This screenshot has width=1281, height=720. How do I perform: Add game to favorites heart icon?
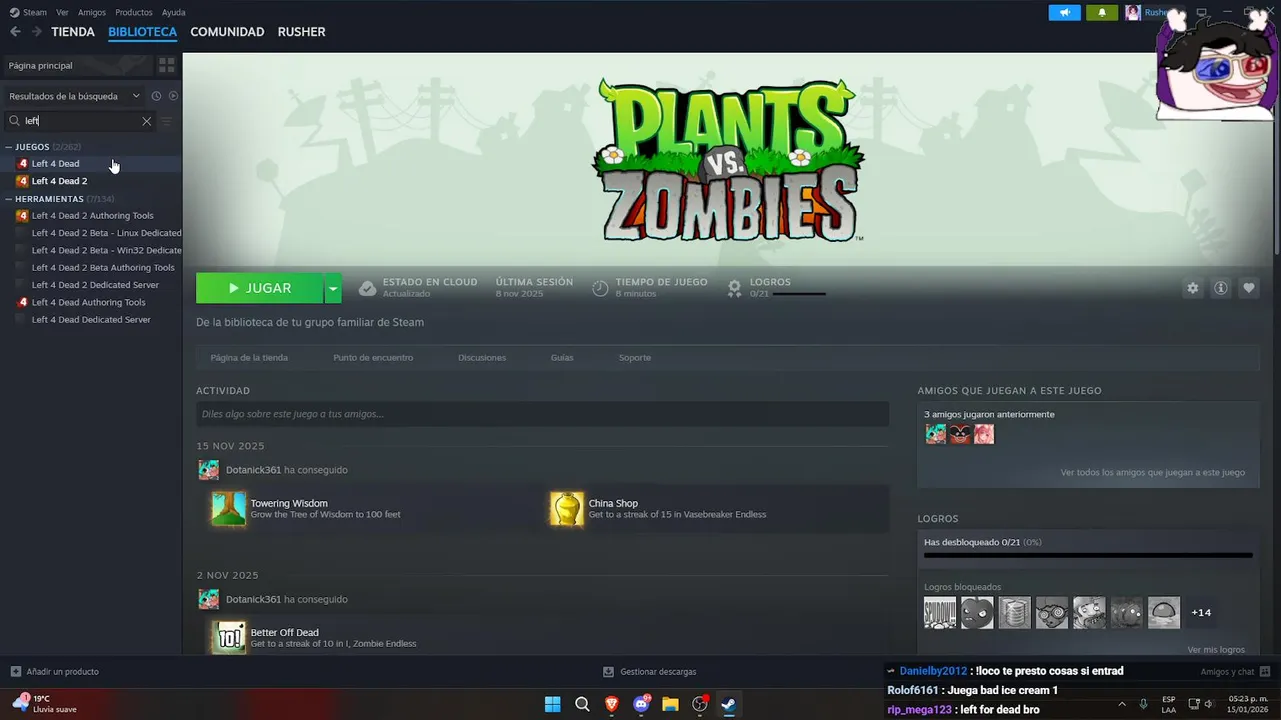tap(1248, 288)
